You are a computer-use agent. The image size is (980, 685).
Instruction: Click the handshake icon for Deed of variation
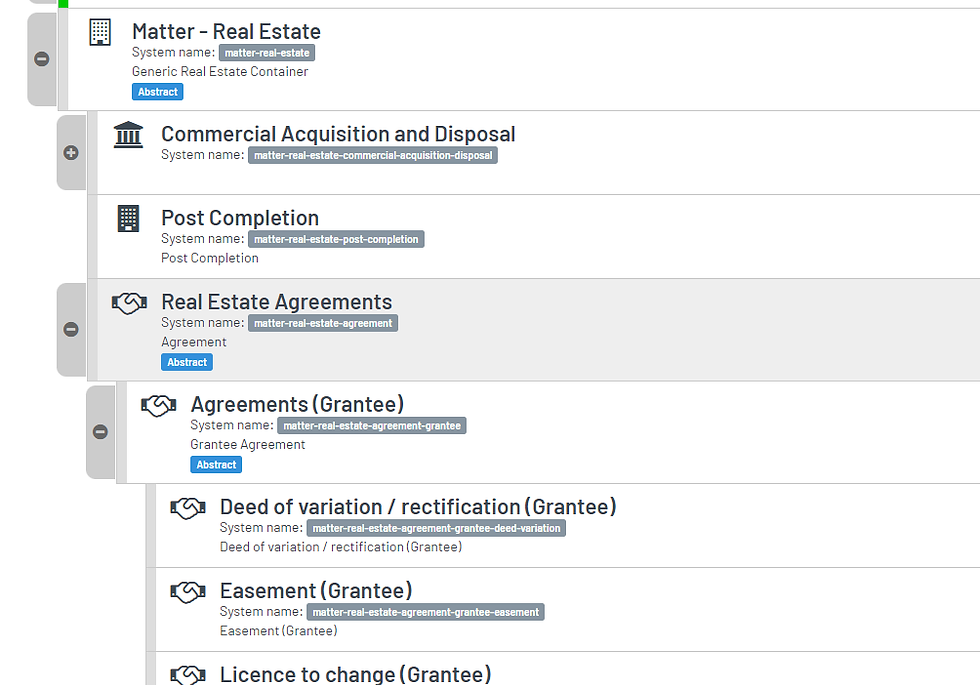[x=187, y=507]
